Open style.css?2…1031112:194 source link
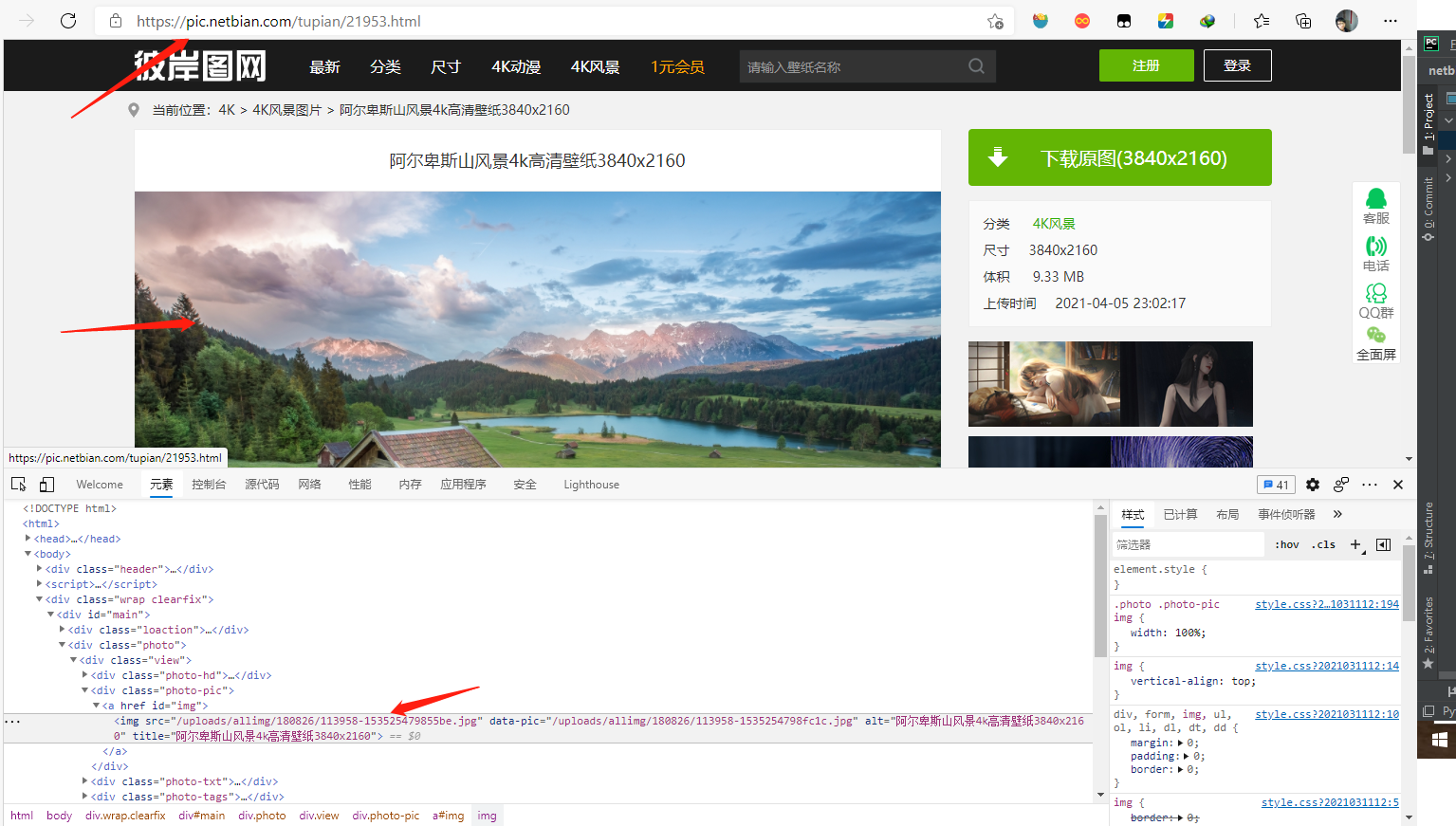This screenshot has width=1456, height=826. tap(1327, 604)
